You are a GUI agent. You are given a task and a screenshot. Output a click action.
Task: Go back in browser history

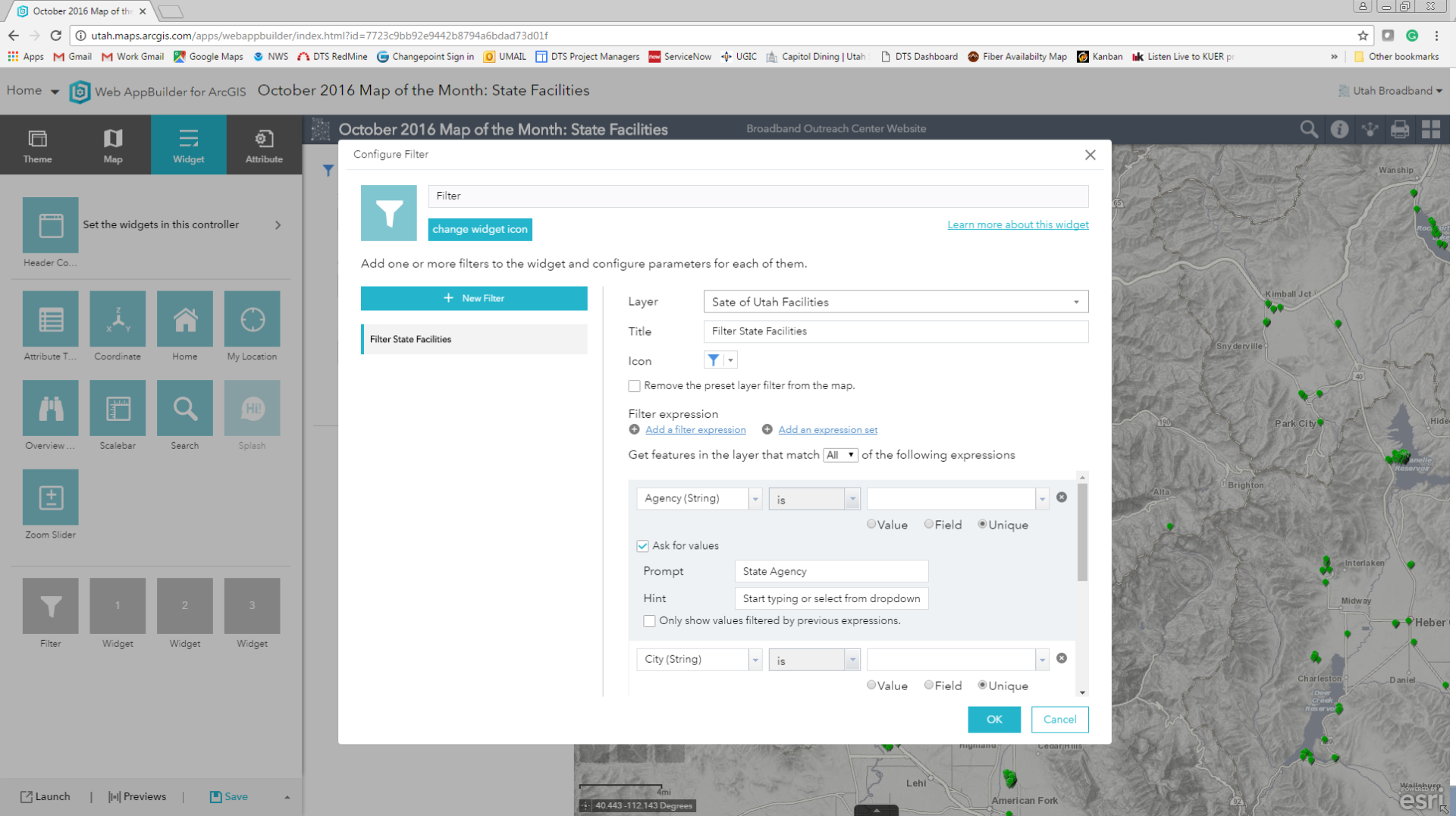point(13,36)
